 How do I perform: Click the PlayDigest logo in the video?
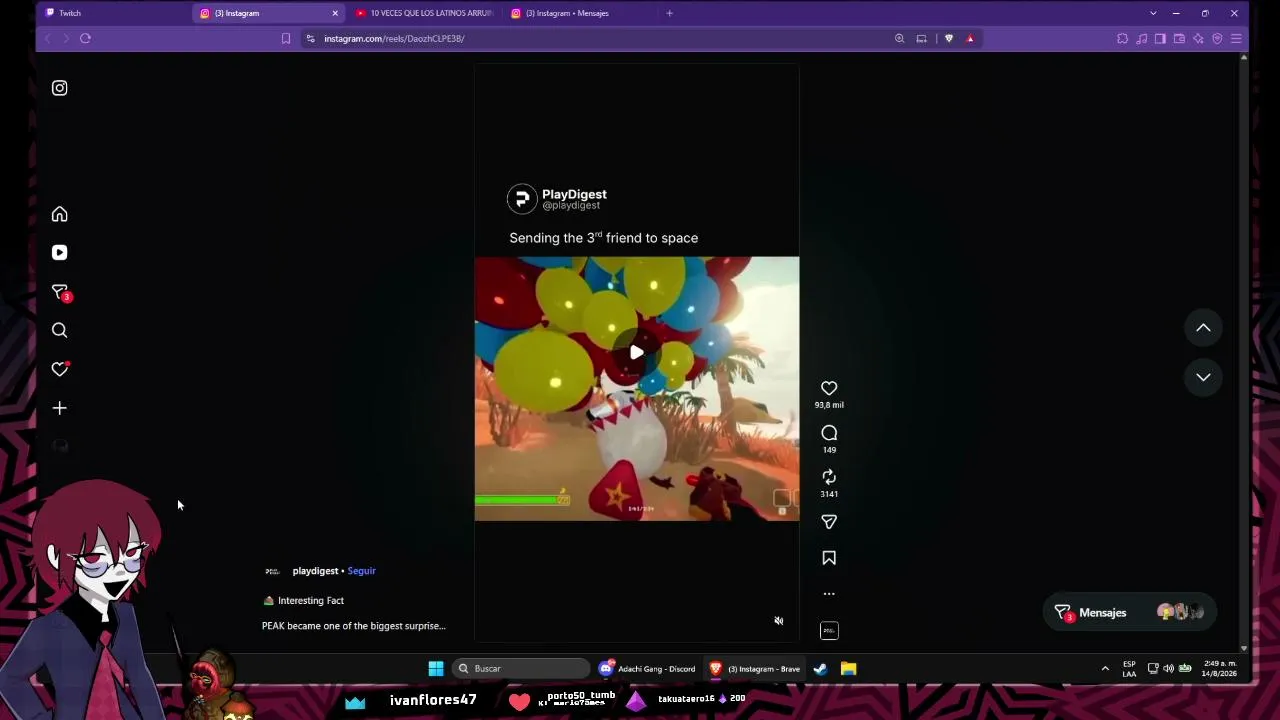pos(522,199)
